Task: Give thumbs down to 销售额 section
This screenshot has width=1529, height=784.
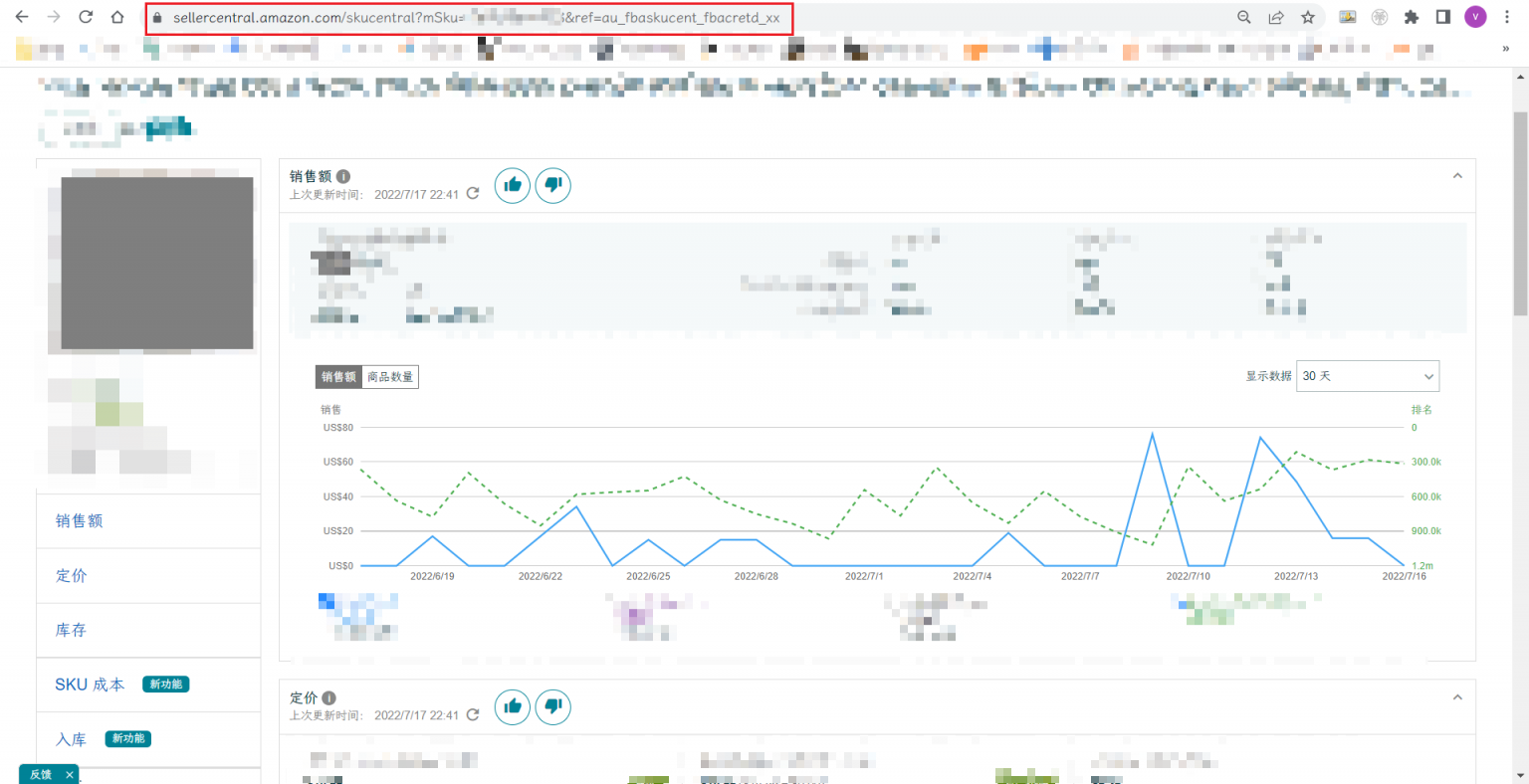Action: pyautogui.click(x=553, y=185)
